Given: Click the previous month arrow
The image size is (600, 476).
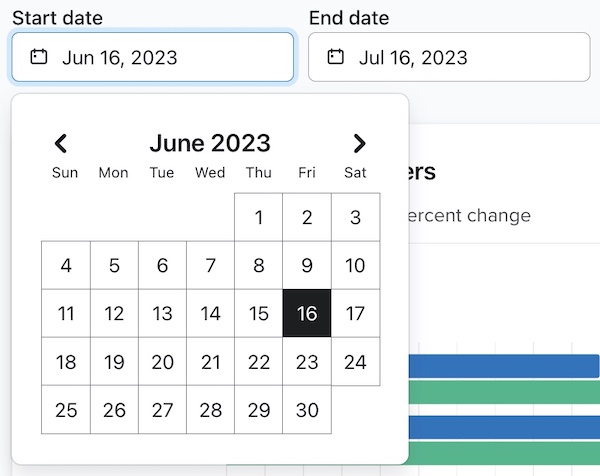Looking at the screenshot, I should click(x=61, y=144).
